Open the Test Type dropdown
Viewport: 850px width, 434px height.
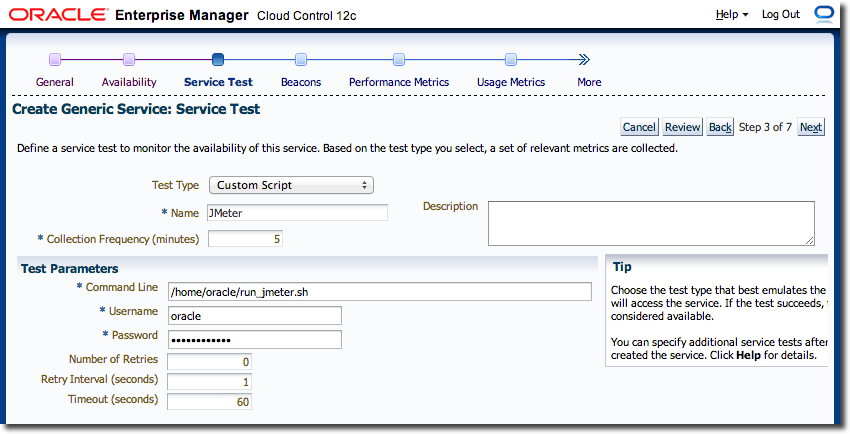[x=291, y=185]
